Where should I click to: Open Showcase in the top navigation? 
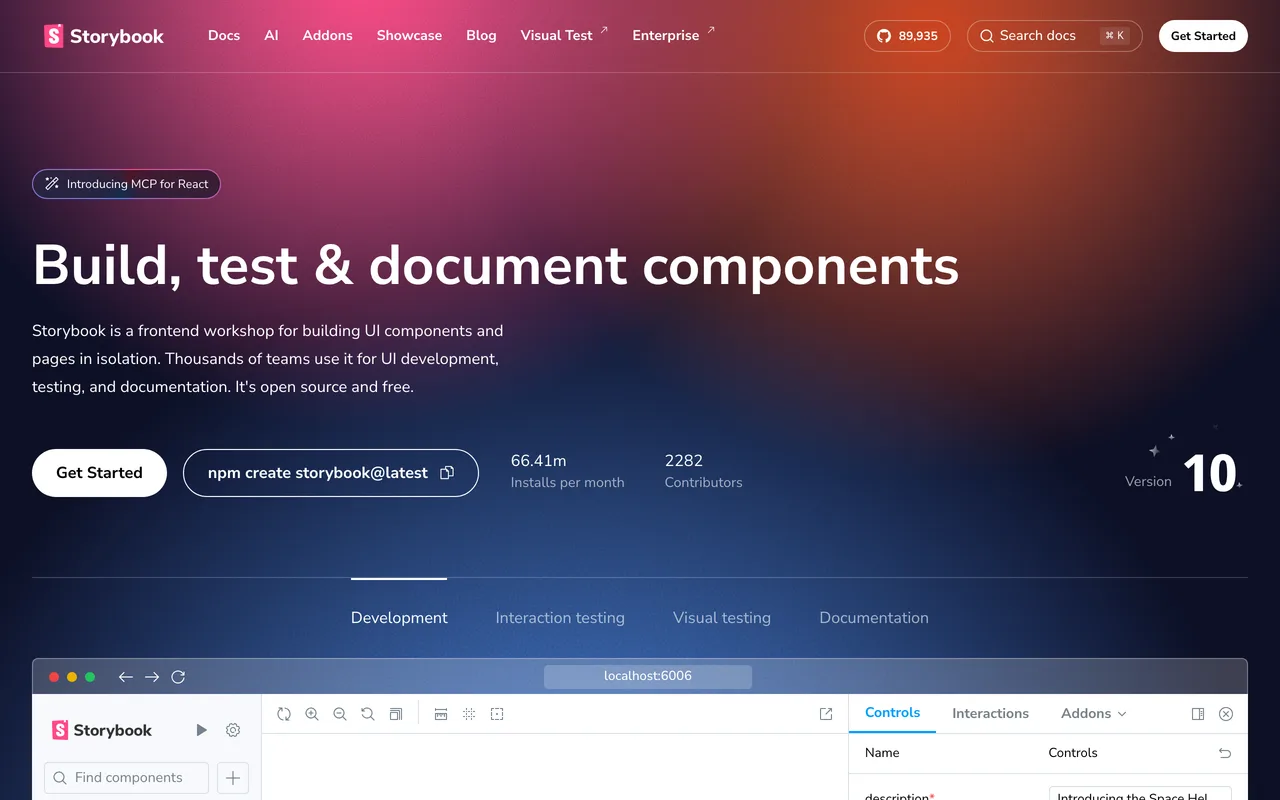(x=409, y=35)
